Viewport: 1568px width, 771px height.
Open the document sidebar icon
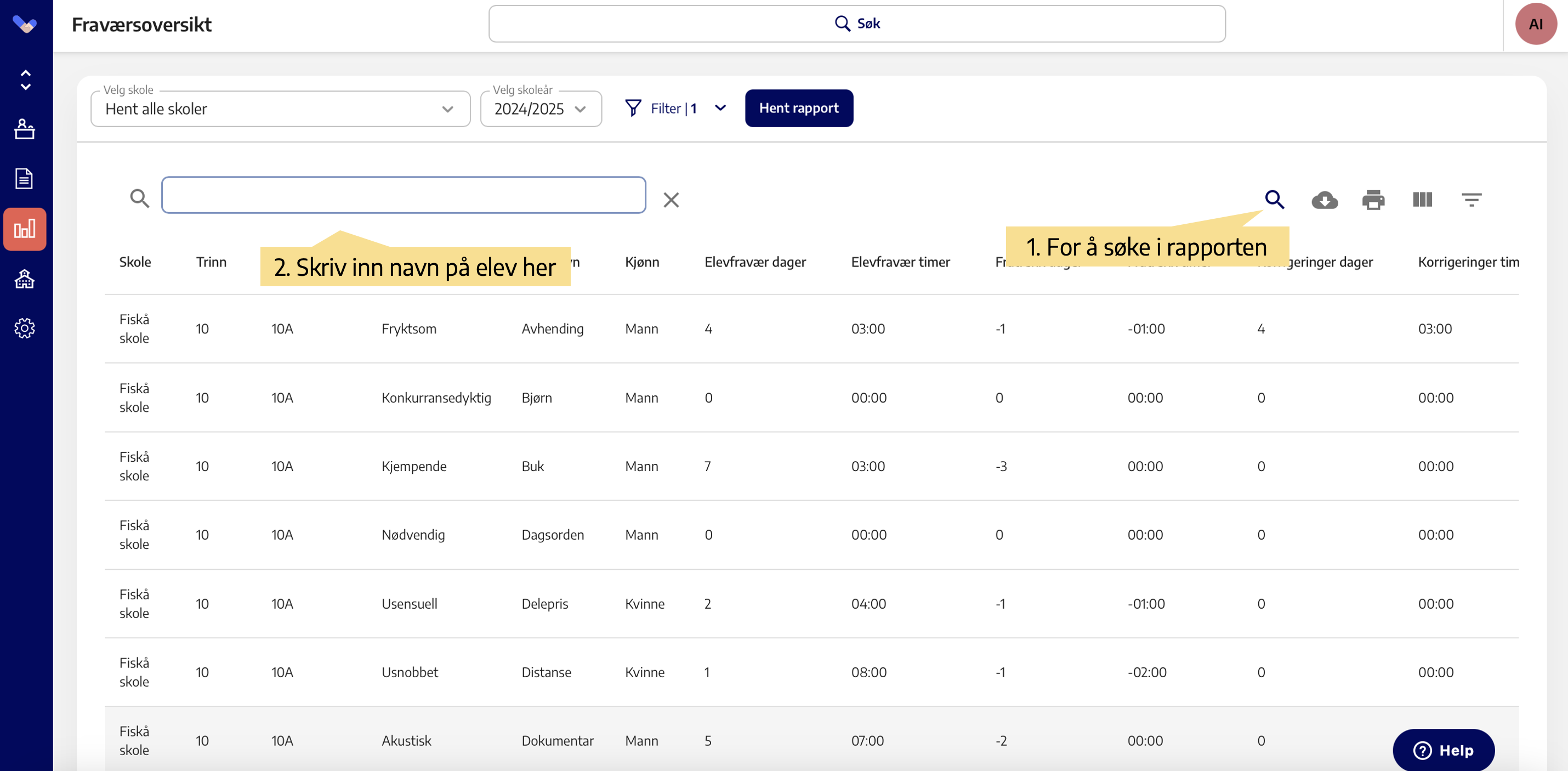pyautogui.click(x=24, y=178)
